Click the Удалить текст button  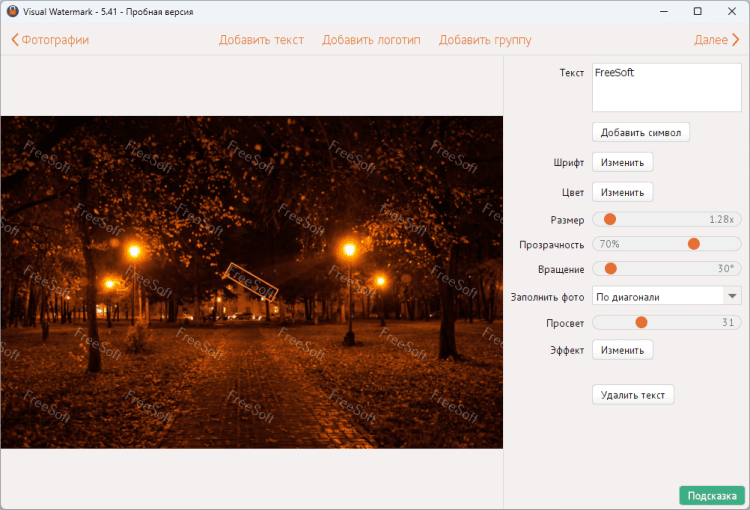[x=633, y=395]
